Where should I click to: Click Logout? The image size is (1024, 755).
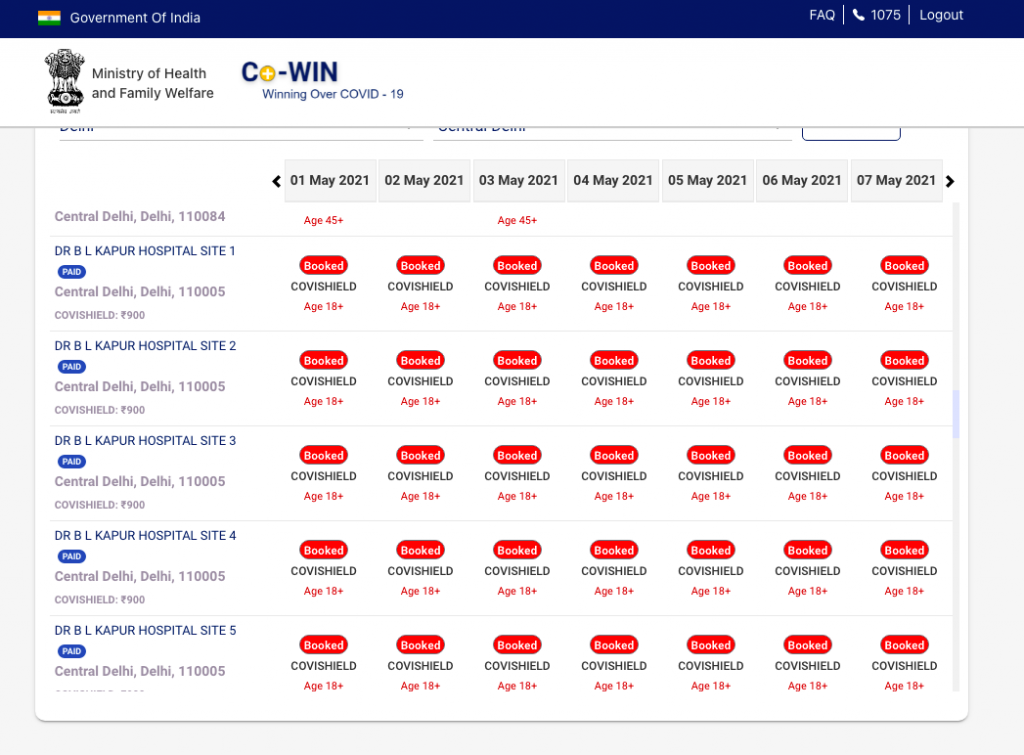[941, 15]
